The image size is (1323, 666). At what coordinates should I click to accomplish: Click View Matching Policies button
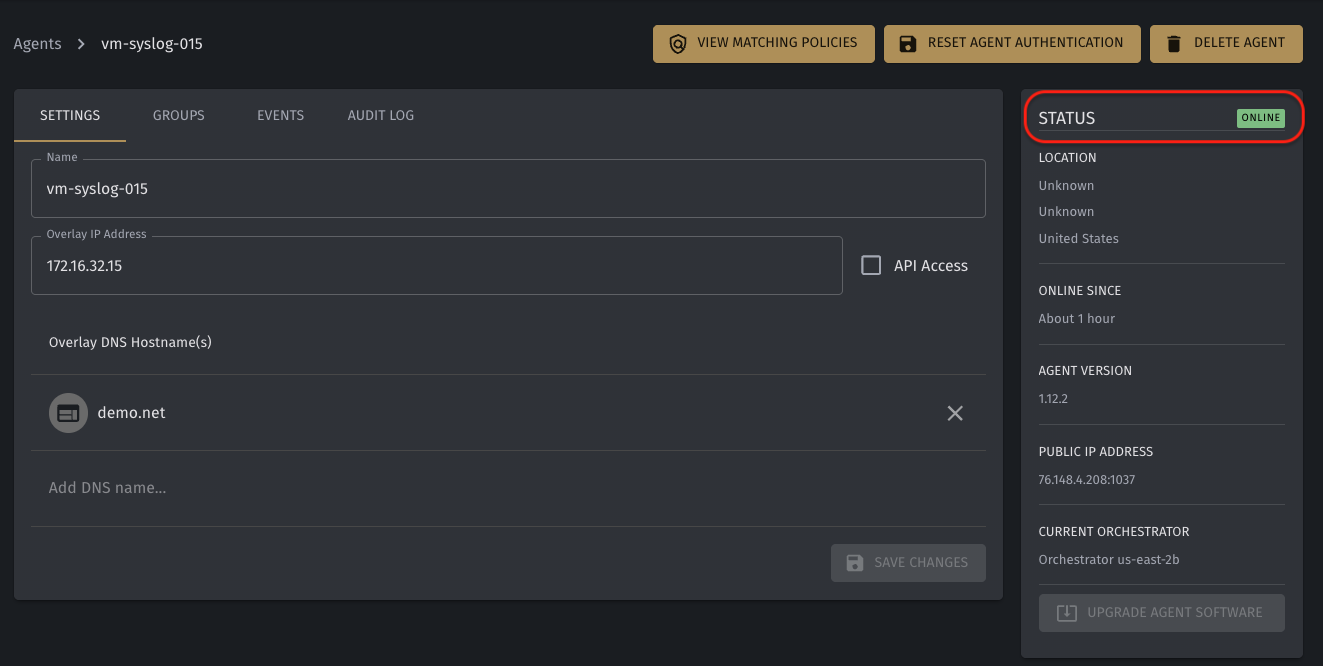click(x=764, y=44)
